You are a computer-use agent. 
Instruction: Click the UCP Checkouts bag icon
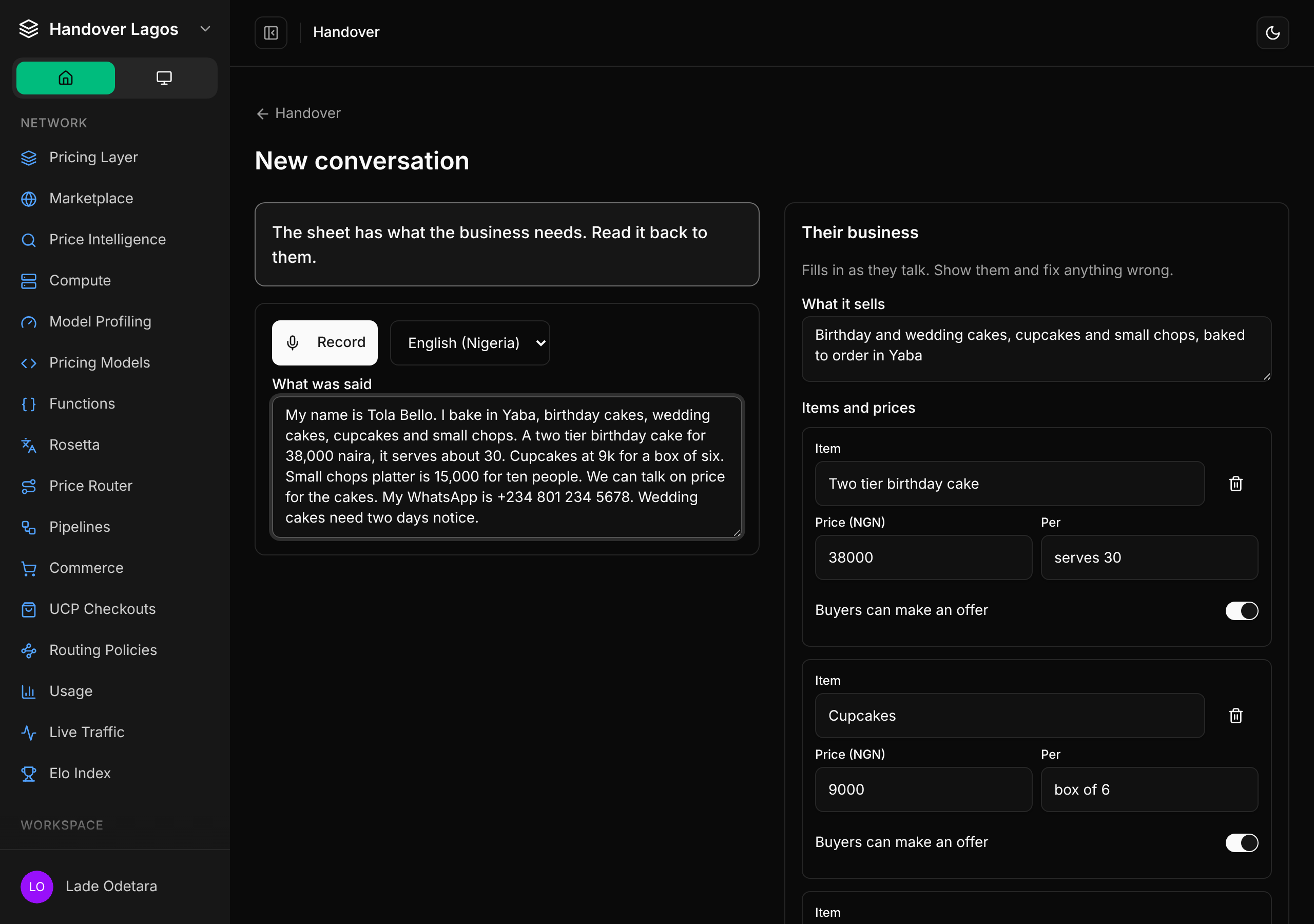(x=29, y=610)
